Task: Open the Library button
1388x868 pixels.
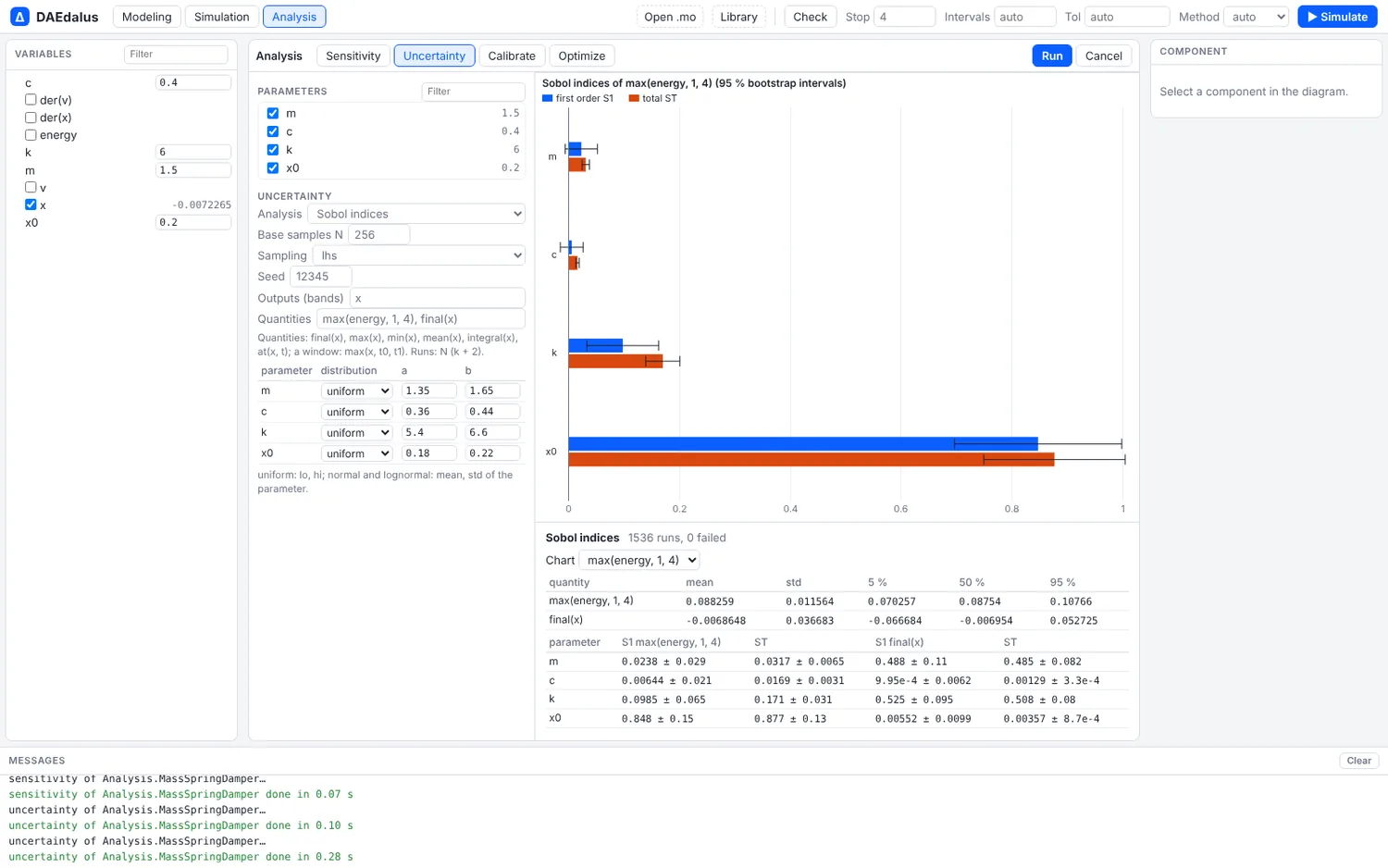Action: pos(738,17)
